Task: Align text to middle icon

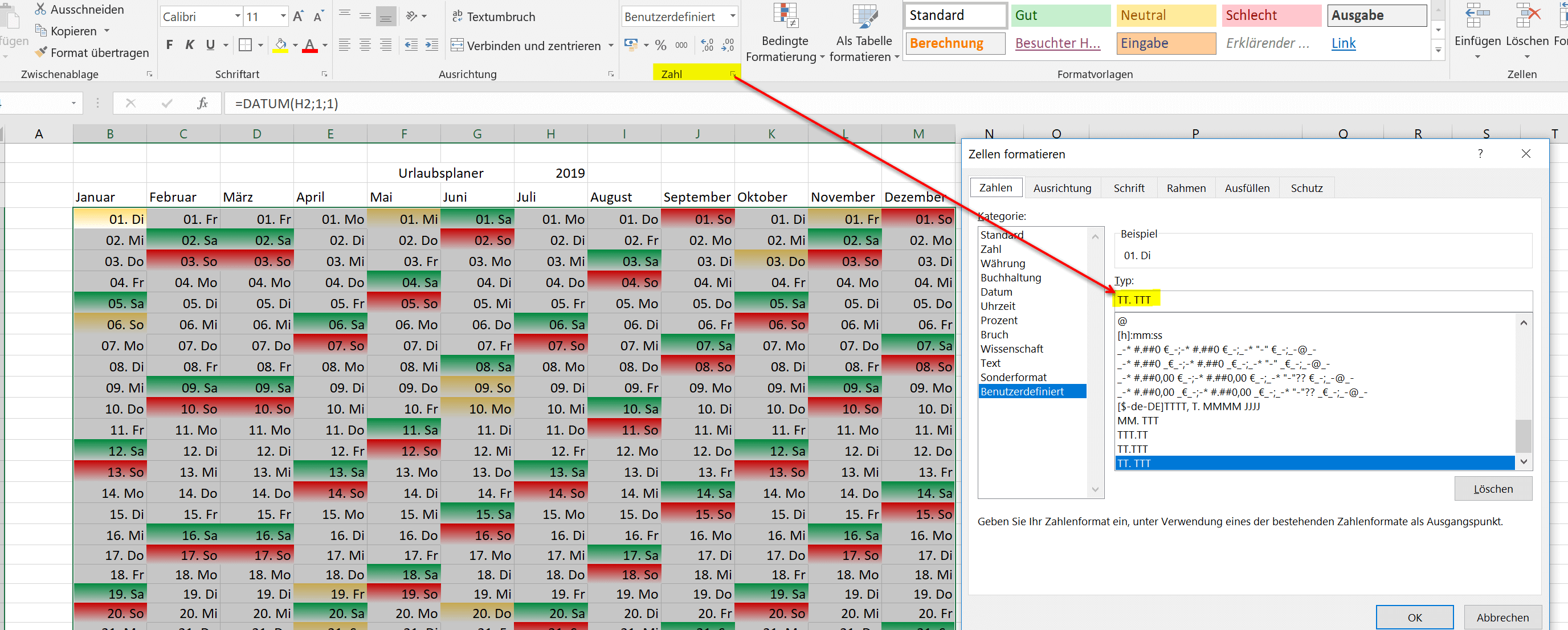Action: click(365, 15)
